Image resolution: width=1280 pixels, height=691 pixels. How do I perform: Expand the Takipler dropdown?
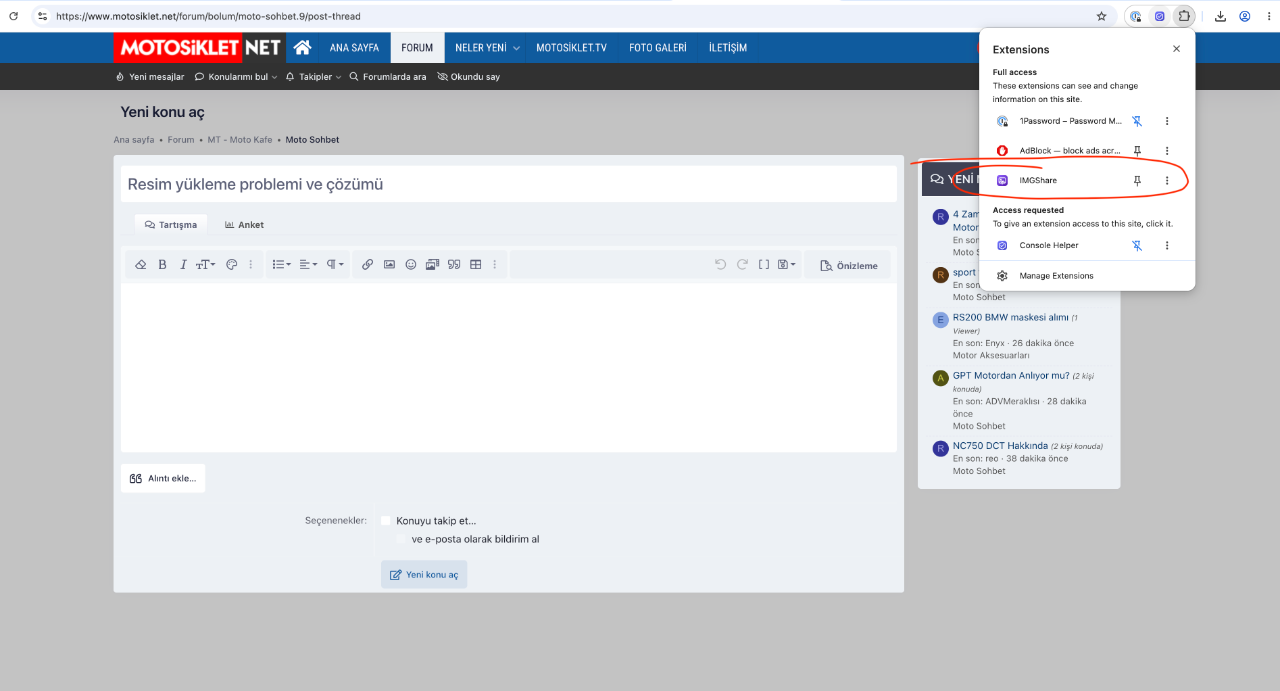pos(313,77)
